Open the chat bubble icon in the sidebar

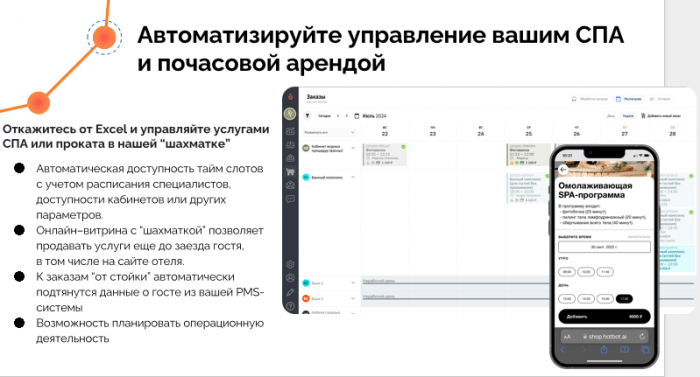(290, 199)
